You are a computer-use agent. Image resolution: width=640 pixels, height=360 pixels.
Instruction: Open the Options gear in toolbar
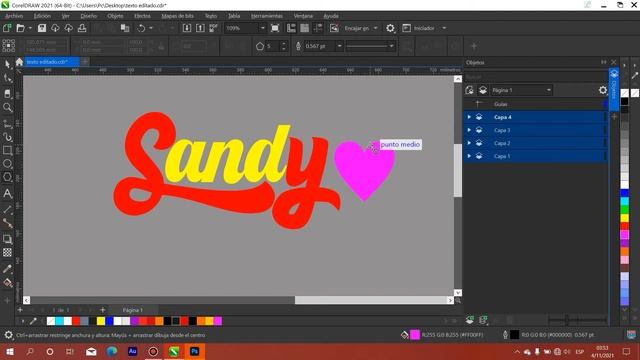[390, 28]
